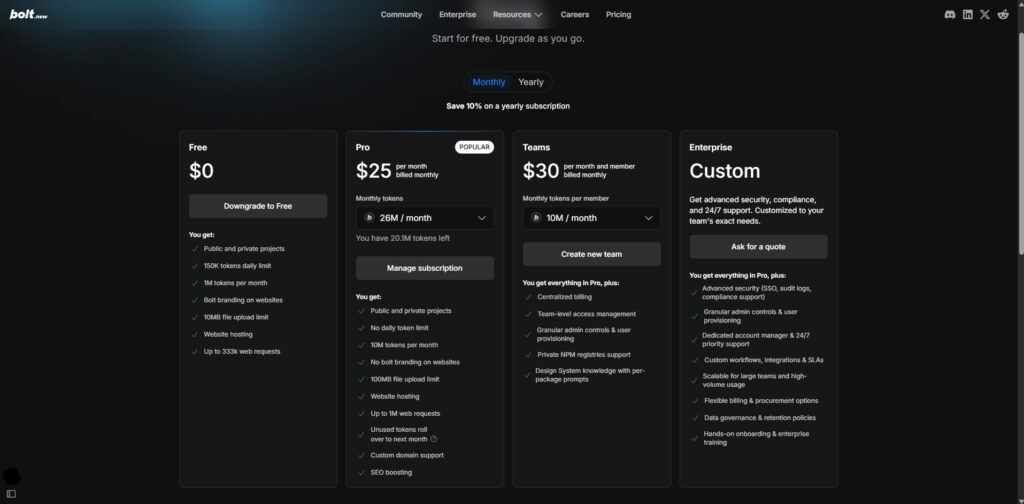Open the 26M / month tokens dropdown
The height and width of the screenshot is (504, 1024).
coord(424,218)
